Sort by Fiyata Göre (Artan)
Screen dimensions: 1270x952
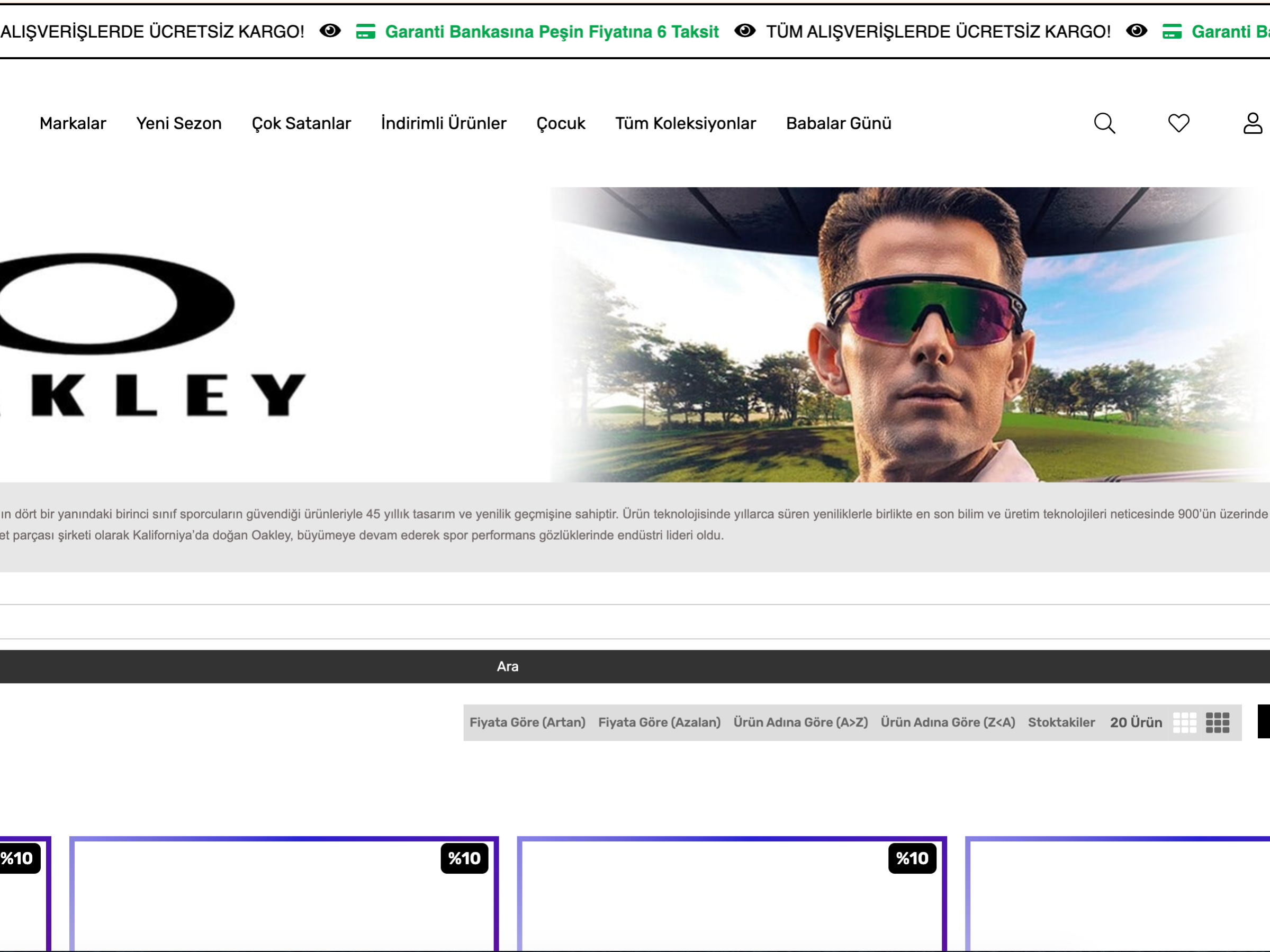[528, 722]
